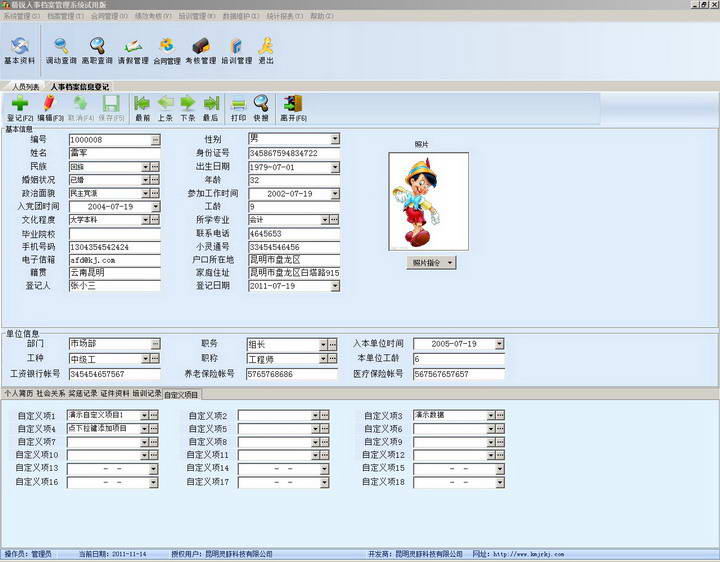Open the 登记日期 date dropdown
720x562 pixels.
[x=335, y=286]
